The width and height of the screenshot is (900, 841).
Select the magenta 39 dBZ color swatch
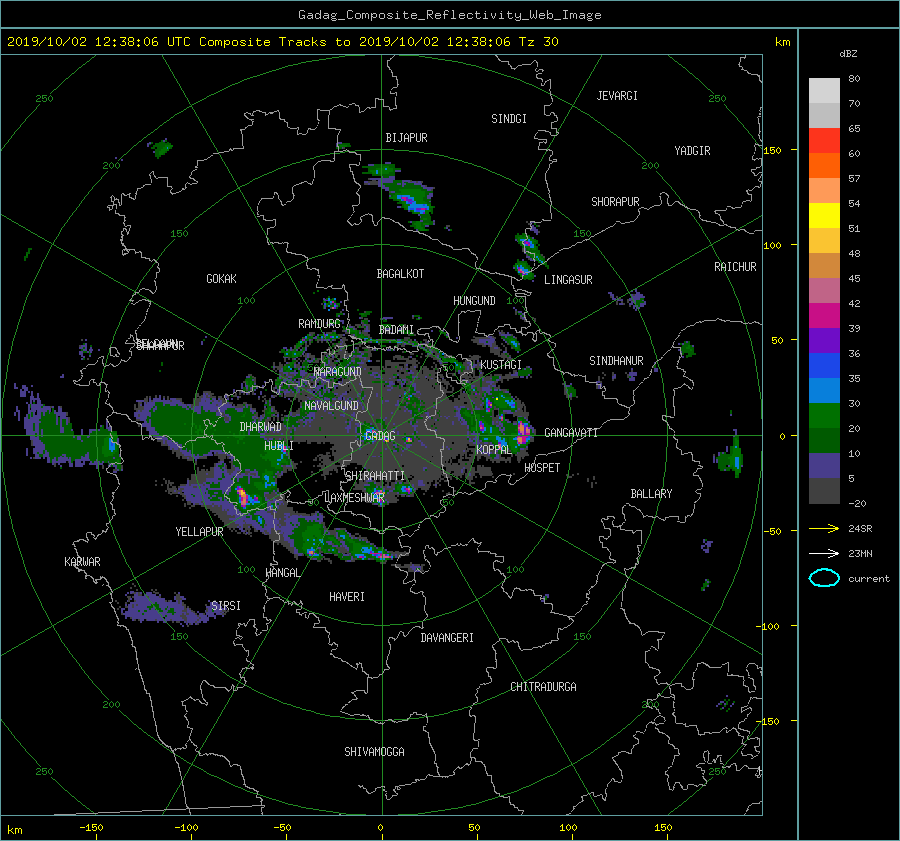click(824, 315)
